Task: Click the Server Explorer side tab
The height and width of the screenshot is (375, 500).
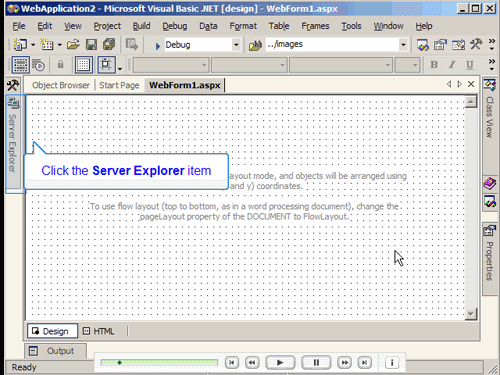Action: (13, 142)
